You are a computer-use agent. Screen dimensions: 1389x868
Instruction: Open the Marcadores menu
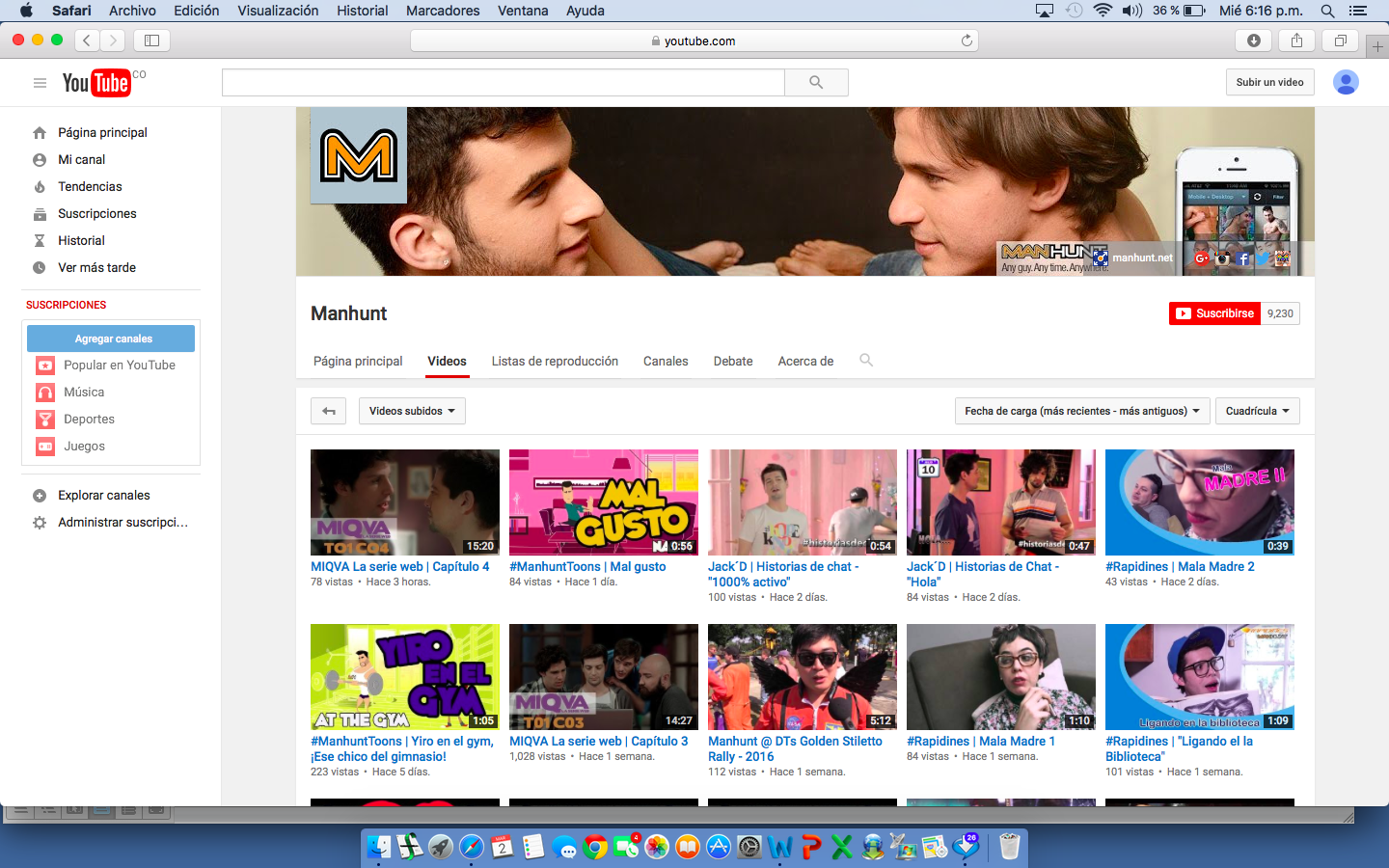pos(443,11)
